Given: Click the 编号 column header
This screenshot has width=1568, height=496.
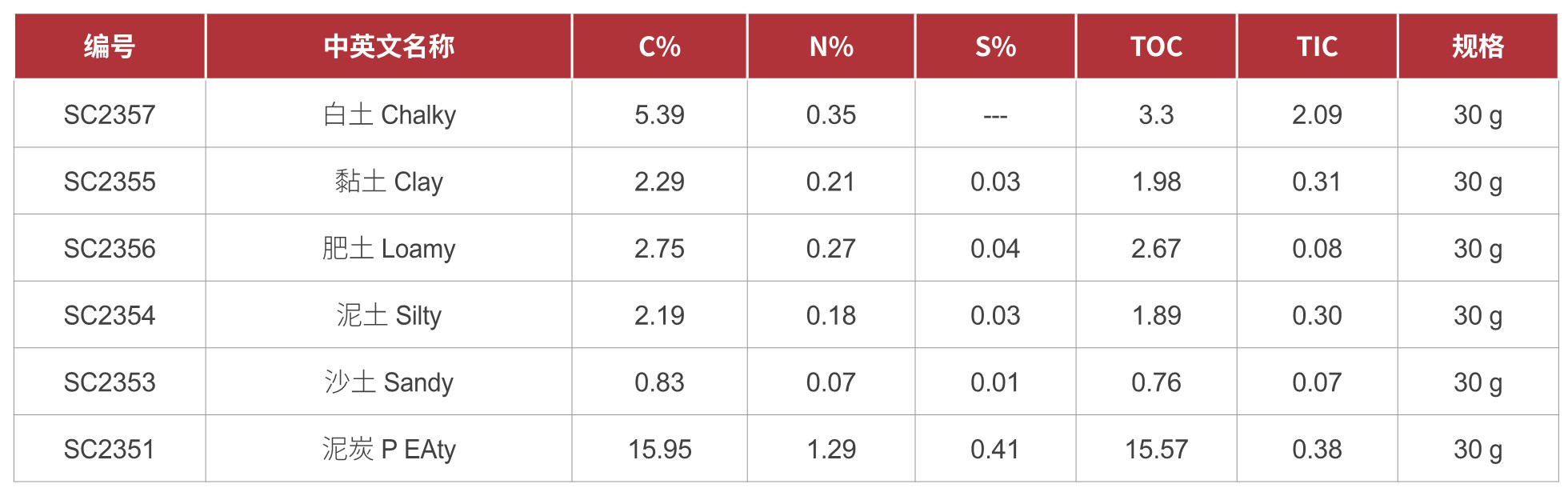Looking at the screenshot, I should point(110,46).
